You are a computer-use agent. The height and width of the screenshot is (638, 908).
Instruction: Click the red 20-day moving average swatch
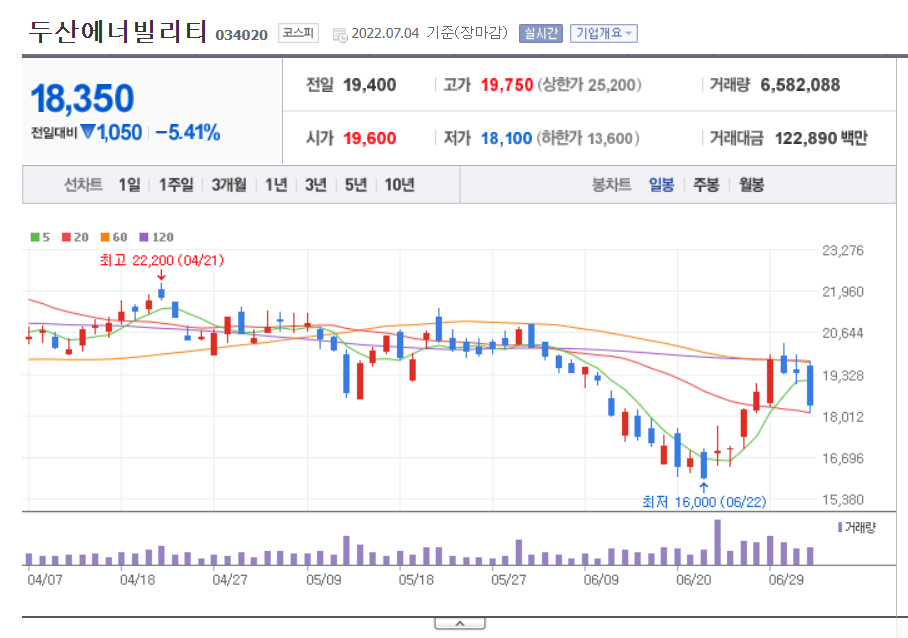point(66,237)
